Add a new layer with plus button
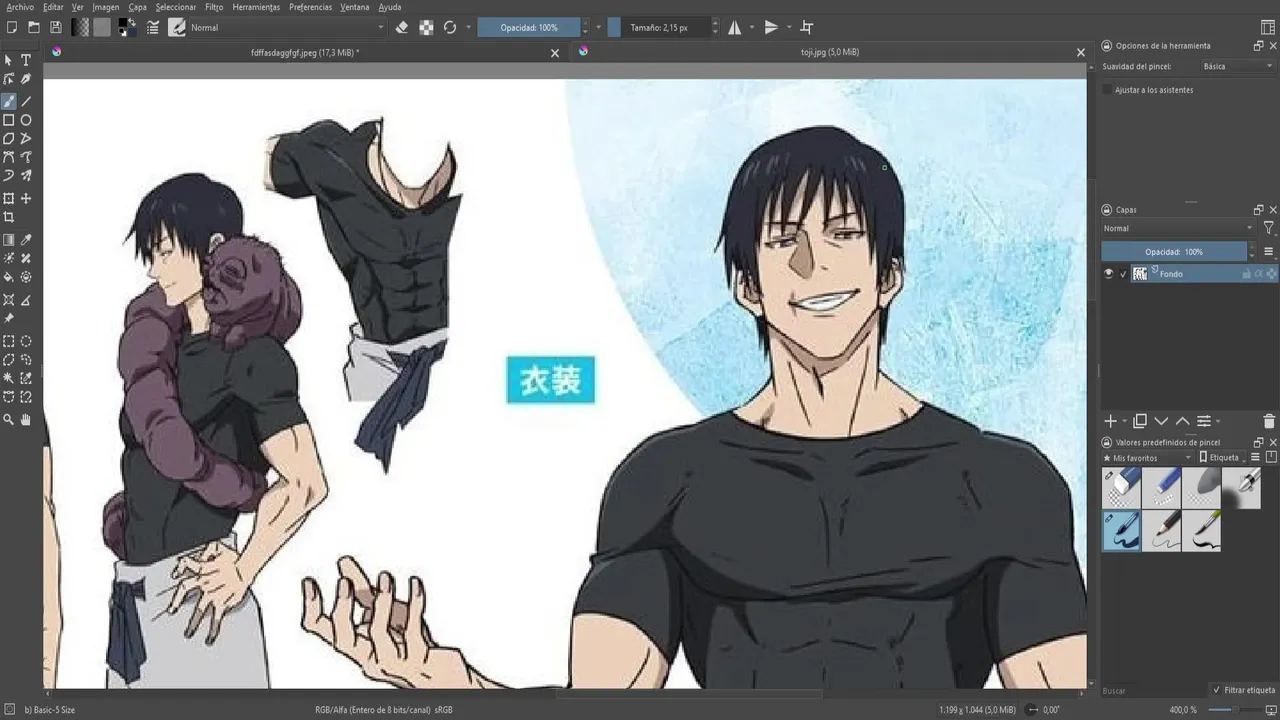The width and height of the screenshot is (1280, 720). (1109, 421)
